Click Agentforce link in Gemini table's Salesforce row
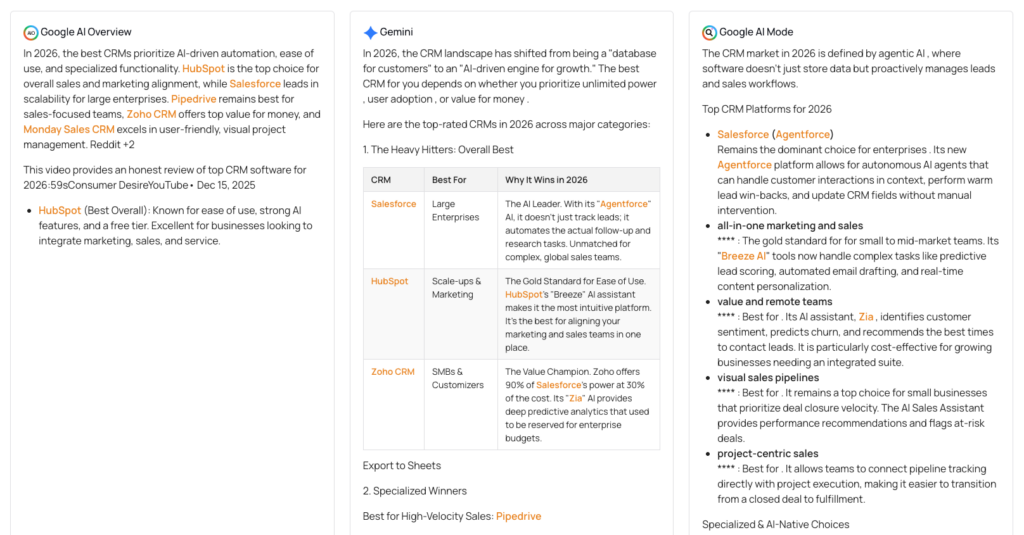The image size is (1024, 535). coord(625,204)
